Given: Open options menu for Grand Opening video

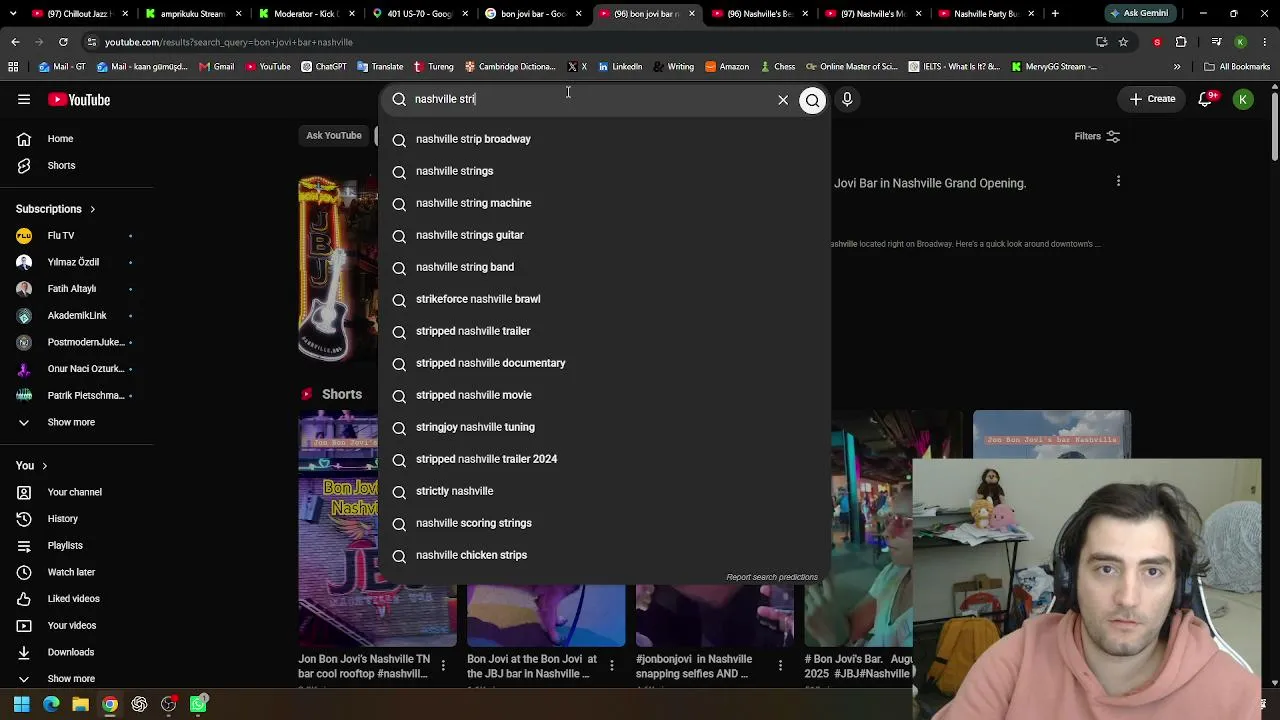Looking at the screenshot, I should pyautogui.click(x=1118, y=181).
